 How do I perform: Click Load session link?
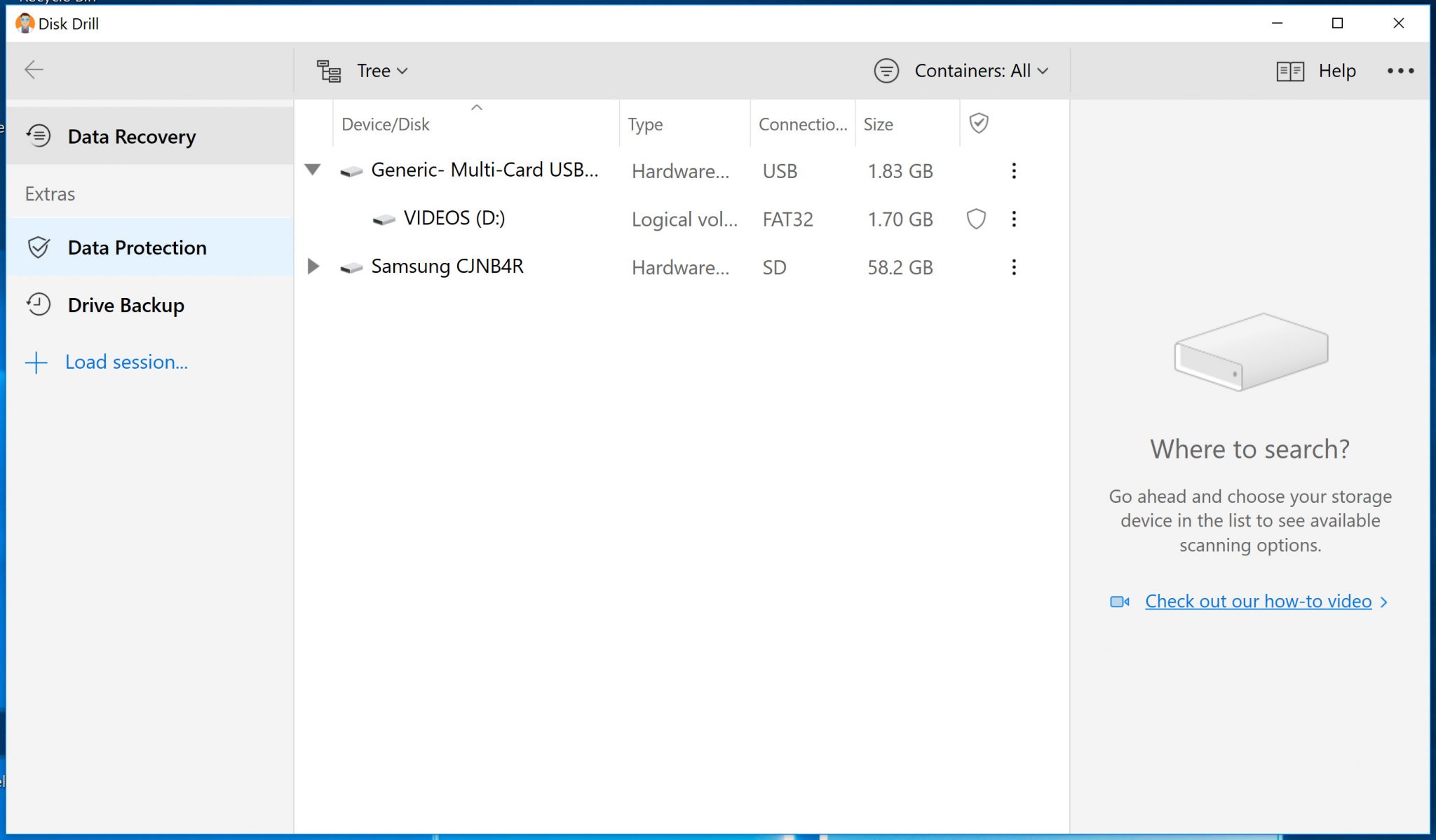(x=126, y=362)
